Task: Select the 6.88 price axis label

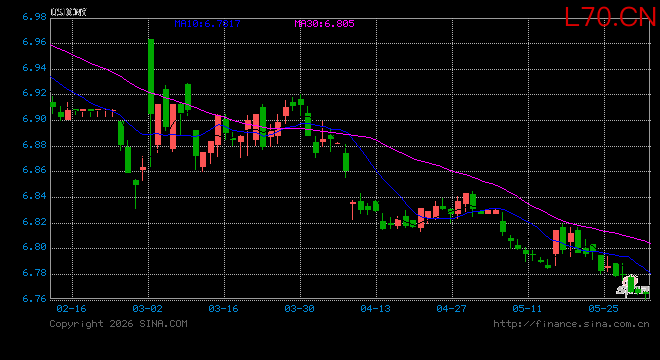Action: pos(35,144)
